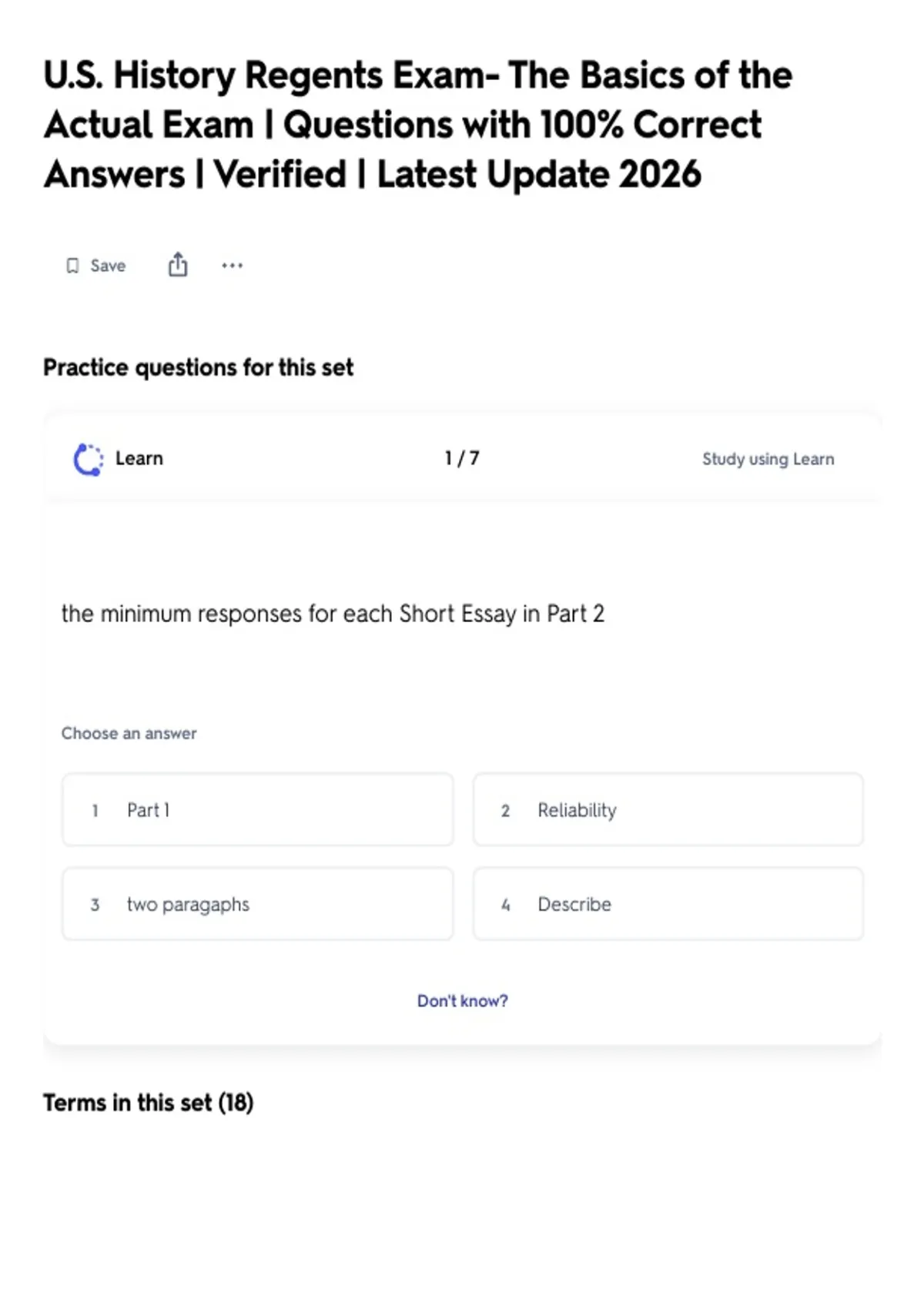Click the number 3 badge beside two paragaphs
This screenshot has height=1309, width=924.
pyautogui.click(x=95, y=905)
